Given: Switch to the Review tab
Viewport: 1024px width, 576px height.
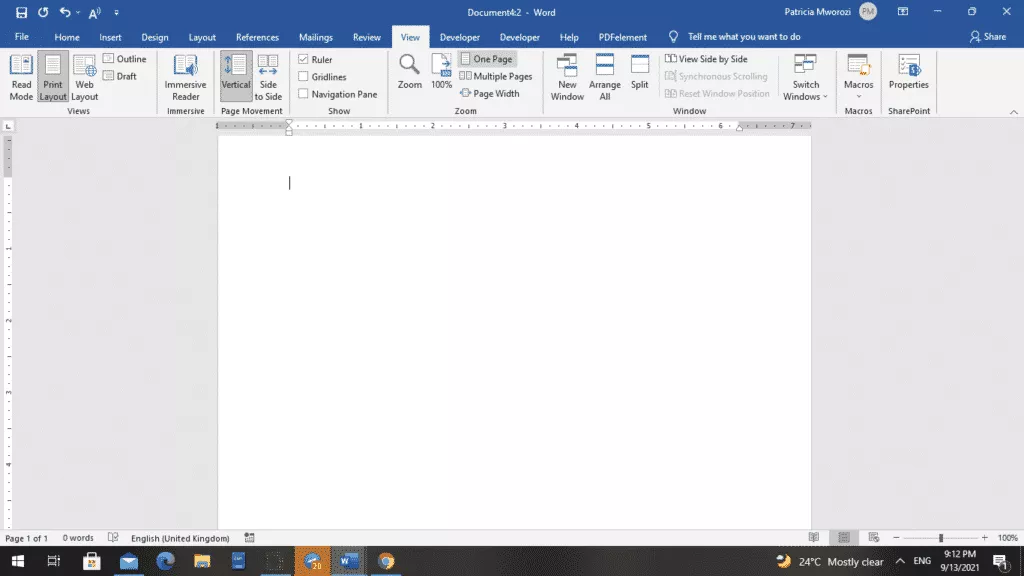Looking at the screenshot, I should coord(367,37).
